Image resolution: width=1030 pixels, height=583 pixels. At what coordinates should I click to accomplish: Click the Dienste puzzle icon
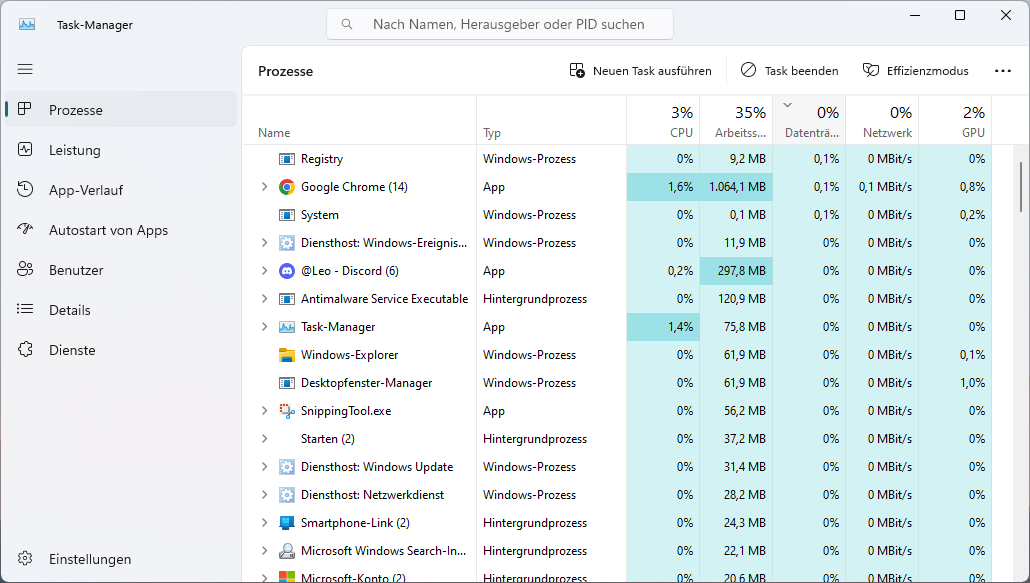(26, 350)
